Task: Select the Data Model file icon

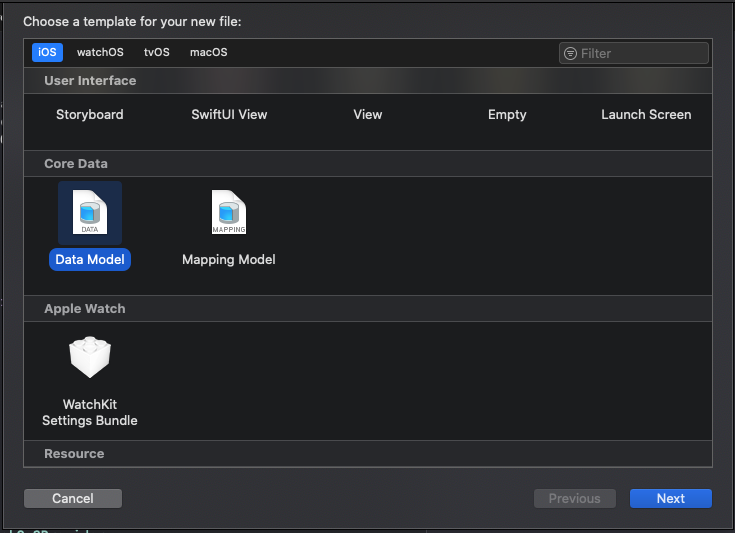Action: pos(90,212)
